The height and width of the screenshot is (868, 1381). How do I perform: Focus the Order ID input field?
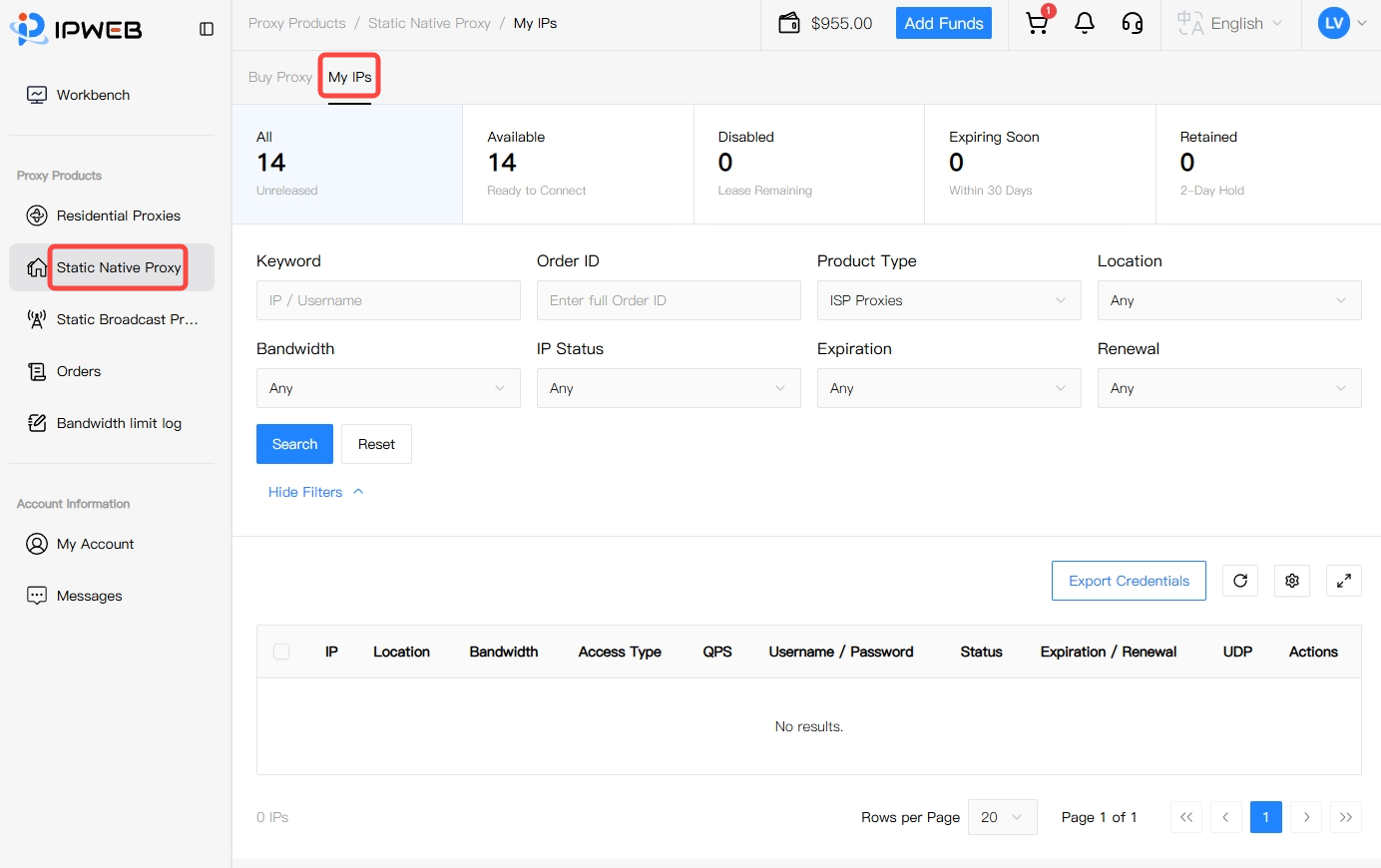pyautogui.click(x=669, y=300)
